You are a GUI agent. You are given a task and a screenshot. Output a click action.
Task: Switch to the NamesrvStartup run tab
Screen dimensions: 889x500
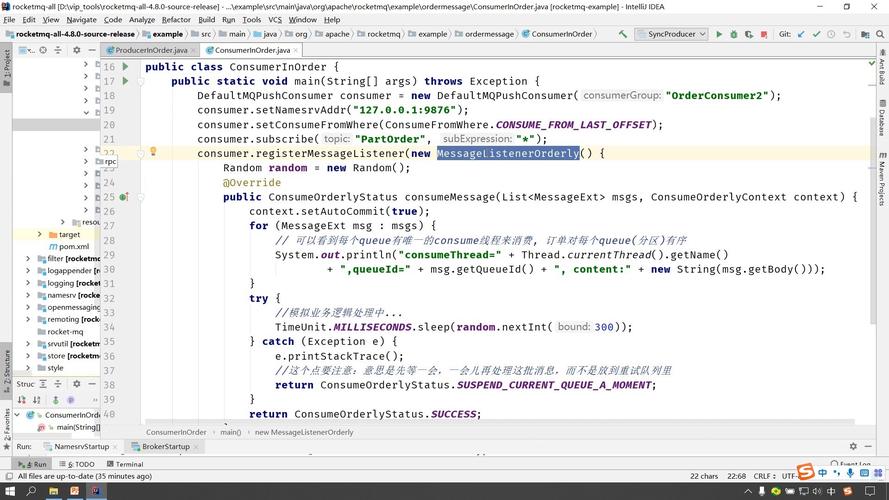81,446
